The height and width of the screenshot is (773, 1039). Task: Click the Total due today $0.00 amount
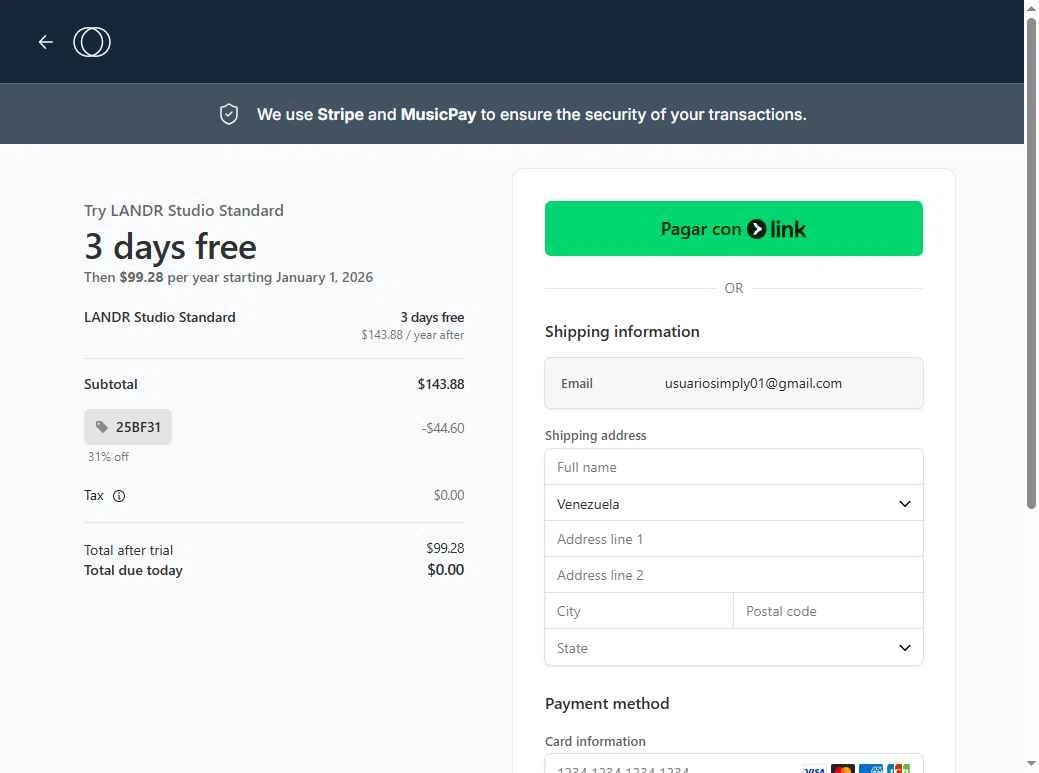445,570
